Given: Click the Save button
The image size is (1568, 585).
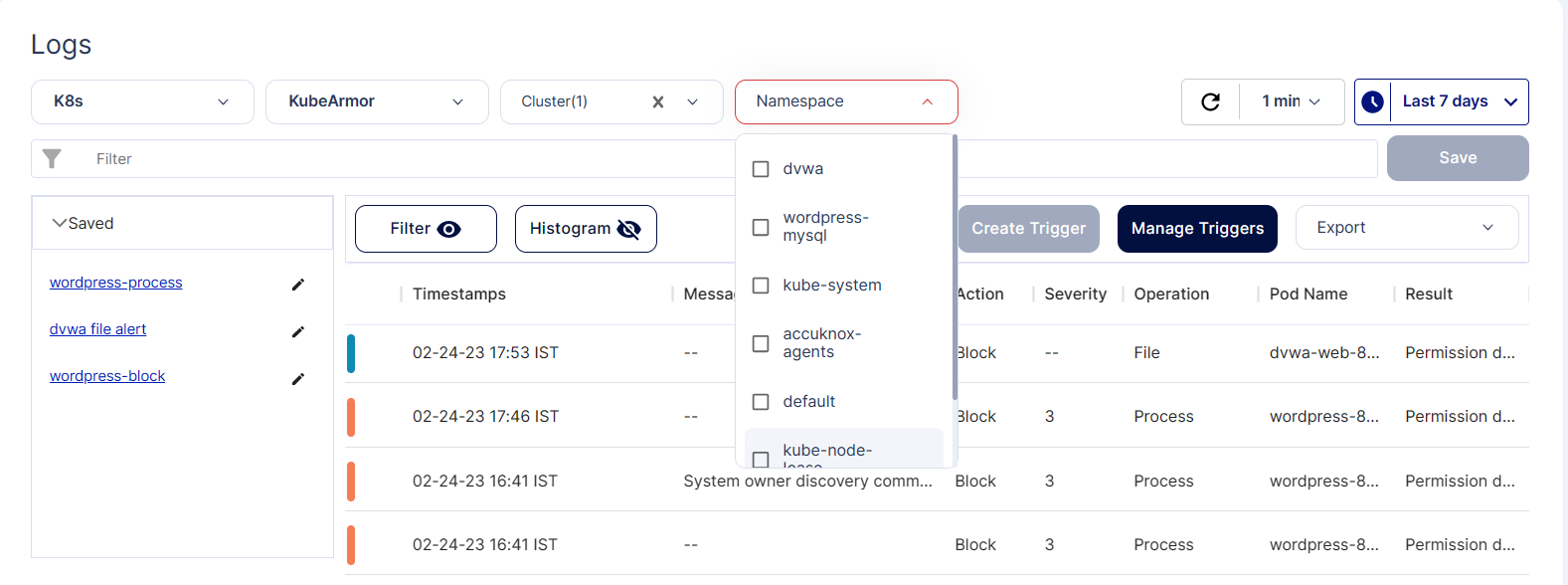Looking at the screenshot, I should (x=1458, y=158).
